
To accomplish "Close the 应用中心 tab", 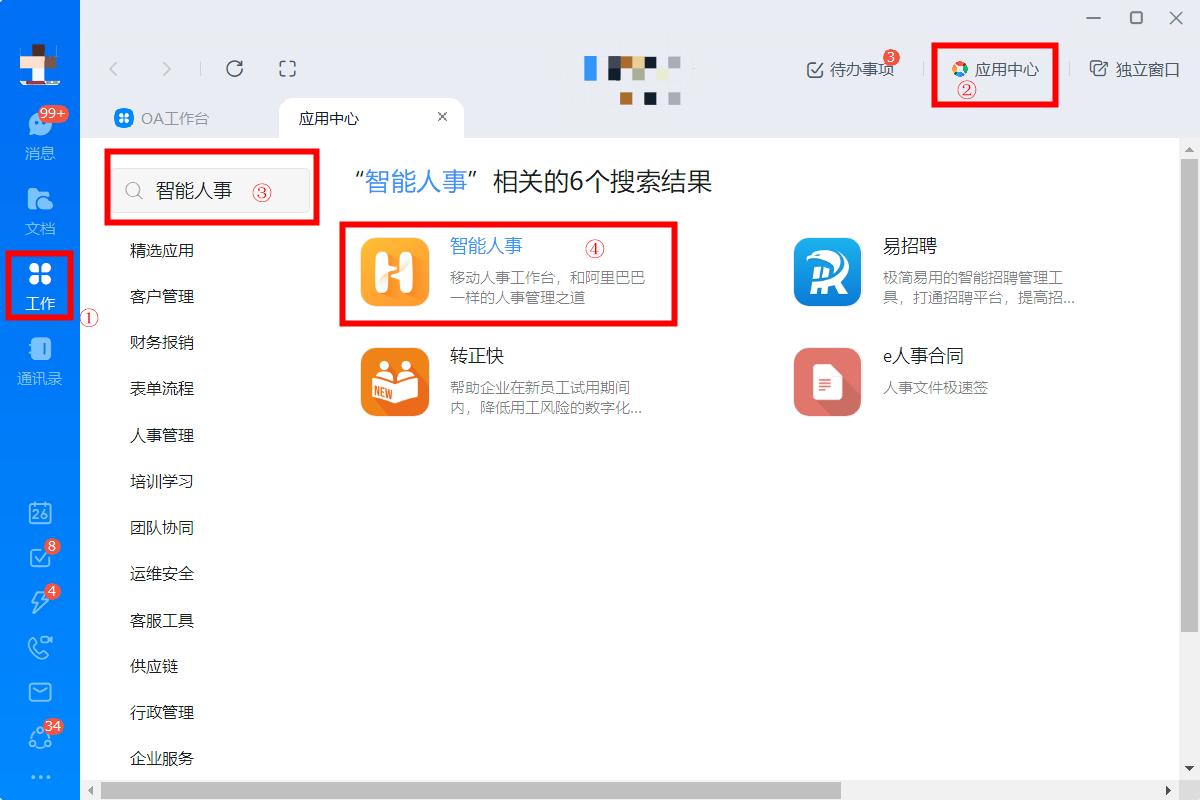I will point(442,117).
